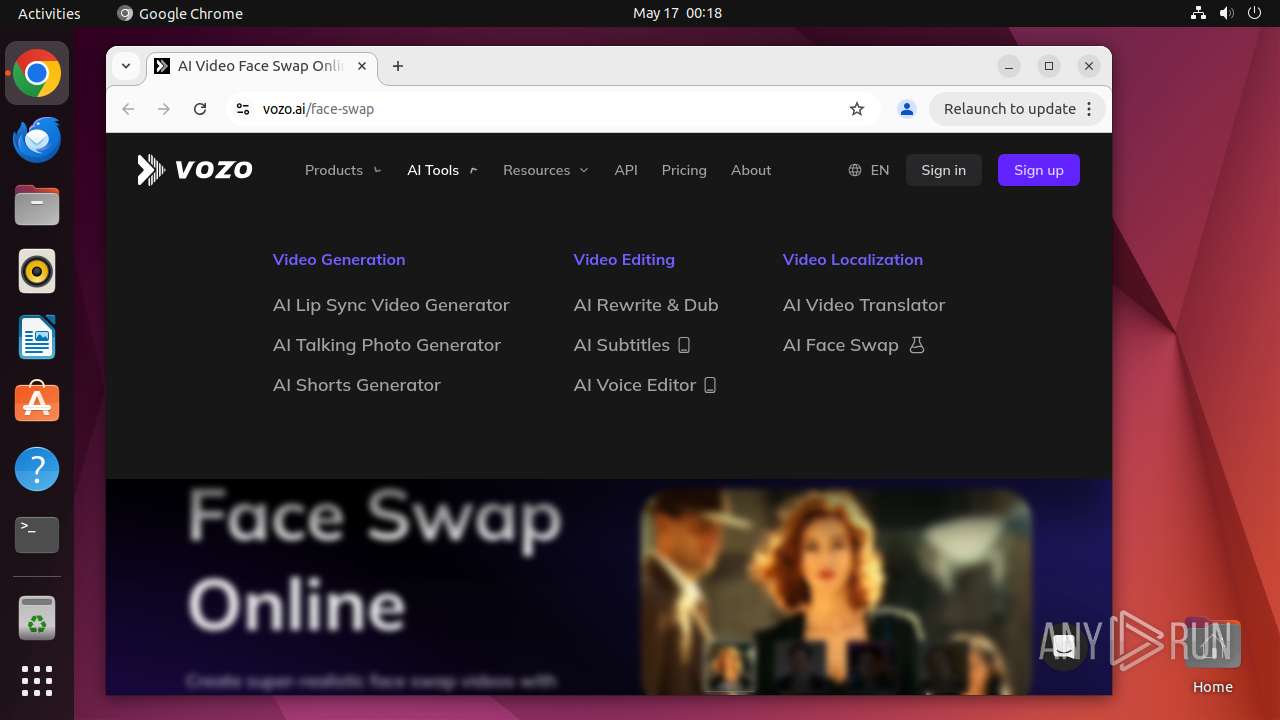Open the Products dropdown menu

click(343, 170)
